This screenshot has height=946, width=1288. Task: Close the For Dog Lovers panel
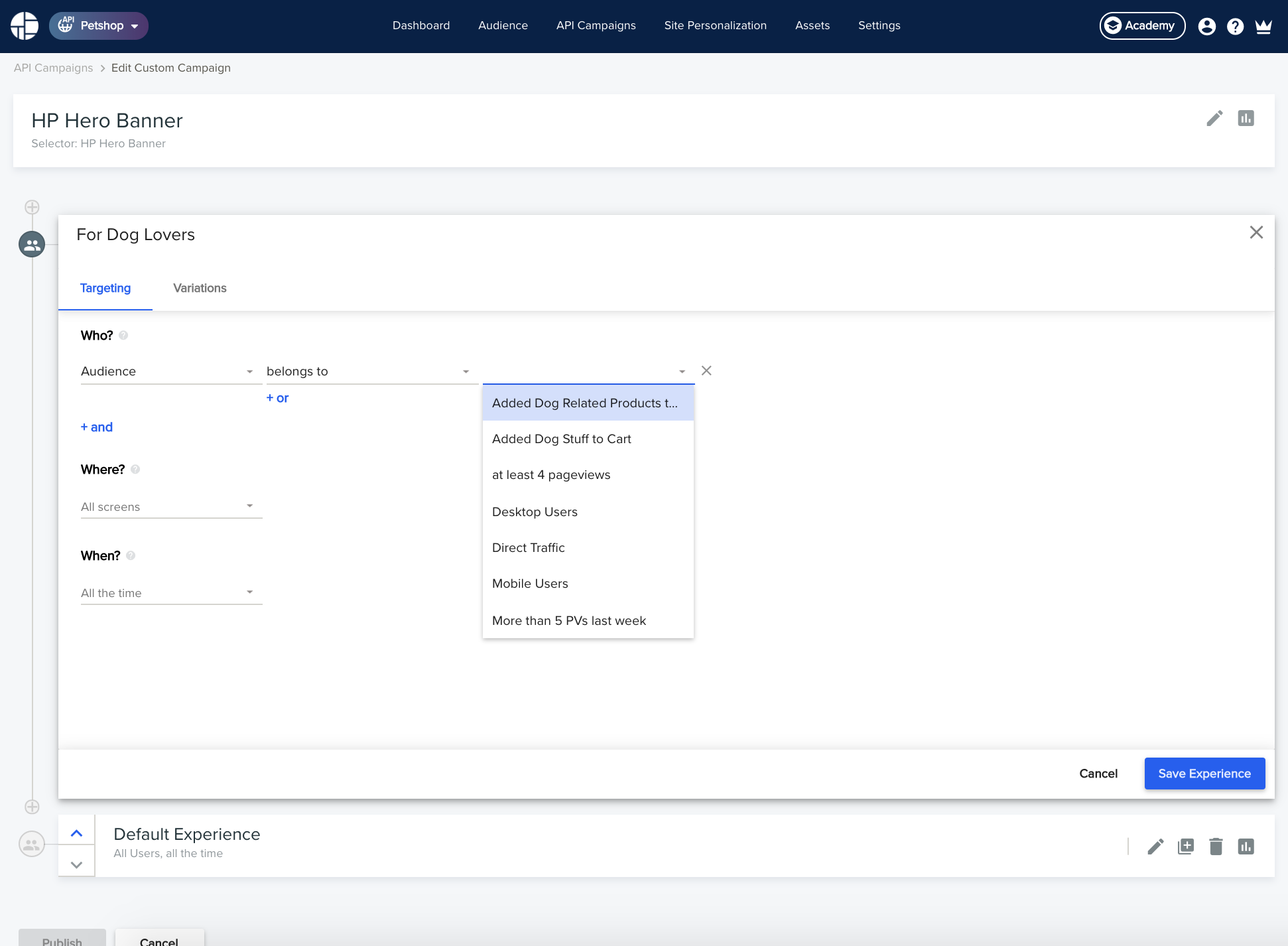(x=1256, y=232)
